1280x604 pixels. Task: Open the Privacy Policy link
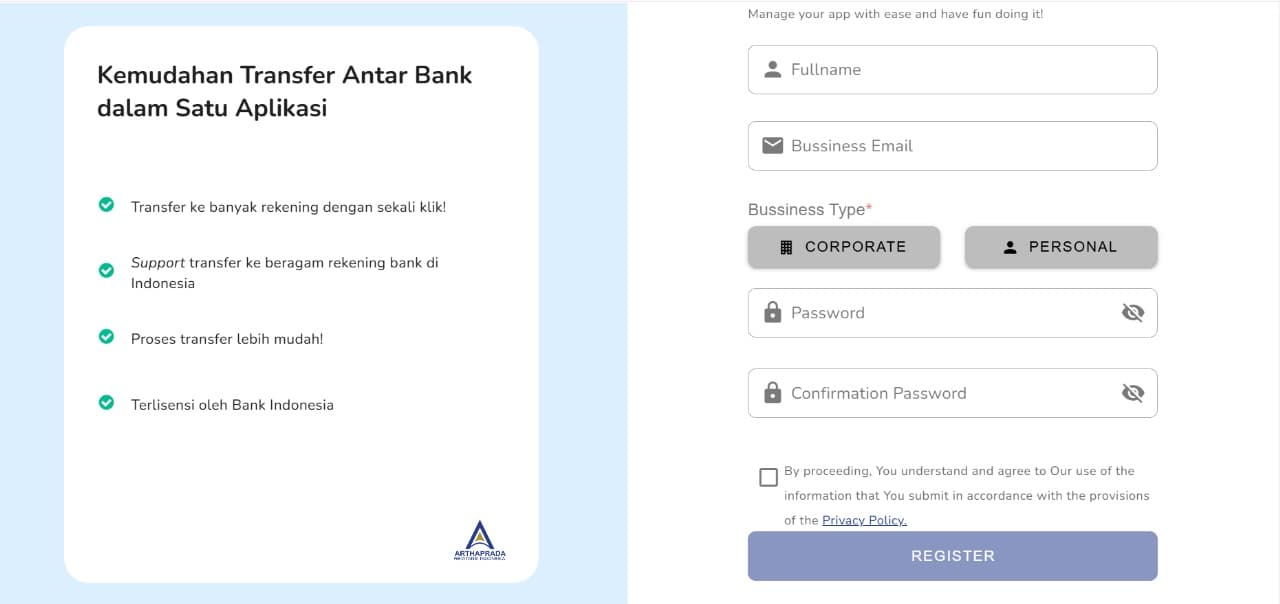coord(864,520)
